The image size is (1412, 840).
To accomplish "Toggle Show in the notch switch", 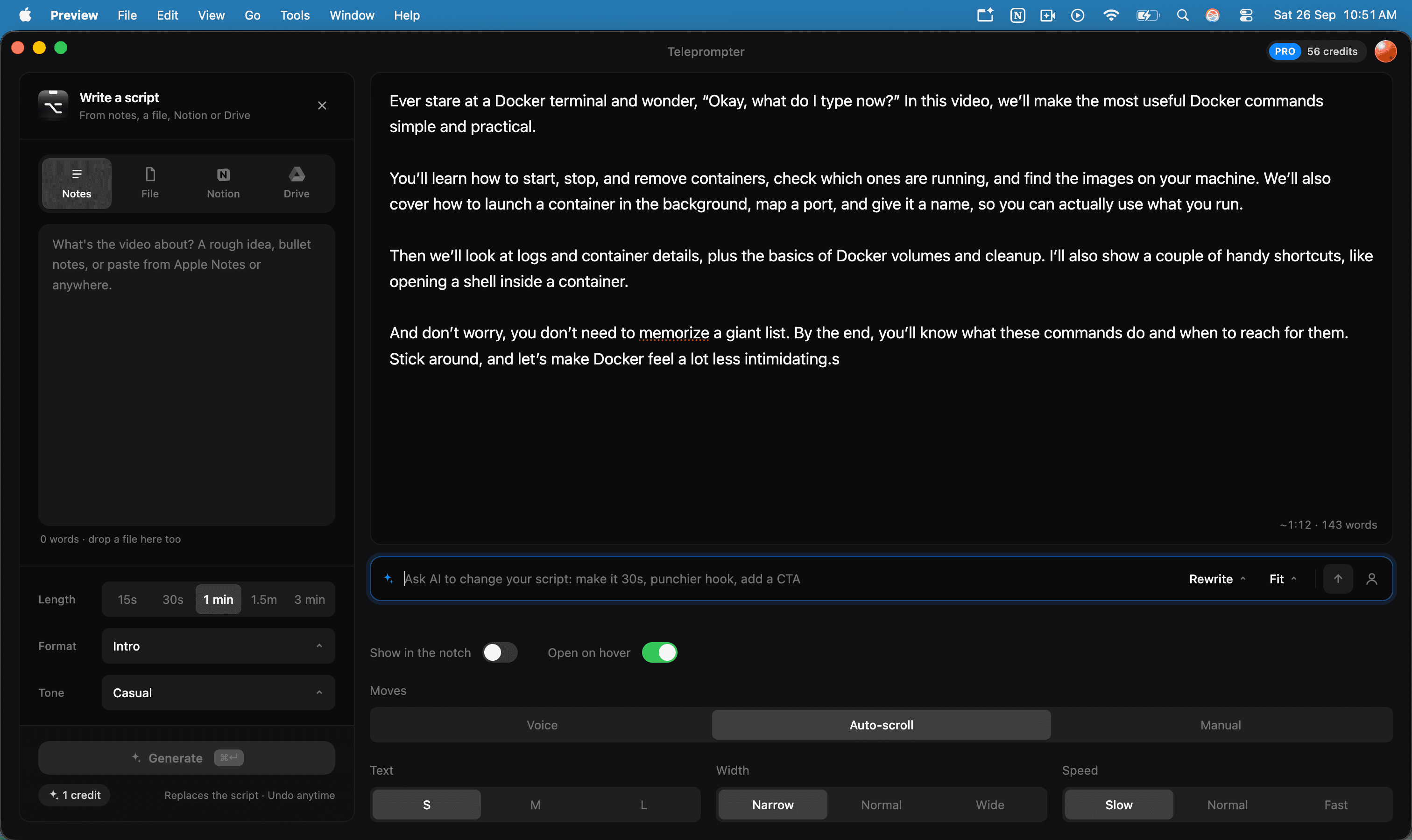I will pyautogui.click(x=500, y=653).
